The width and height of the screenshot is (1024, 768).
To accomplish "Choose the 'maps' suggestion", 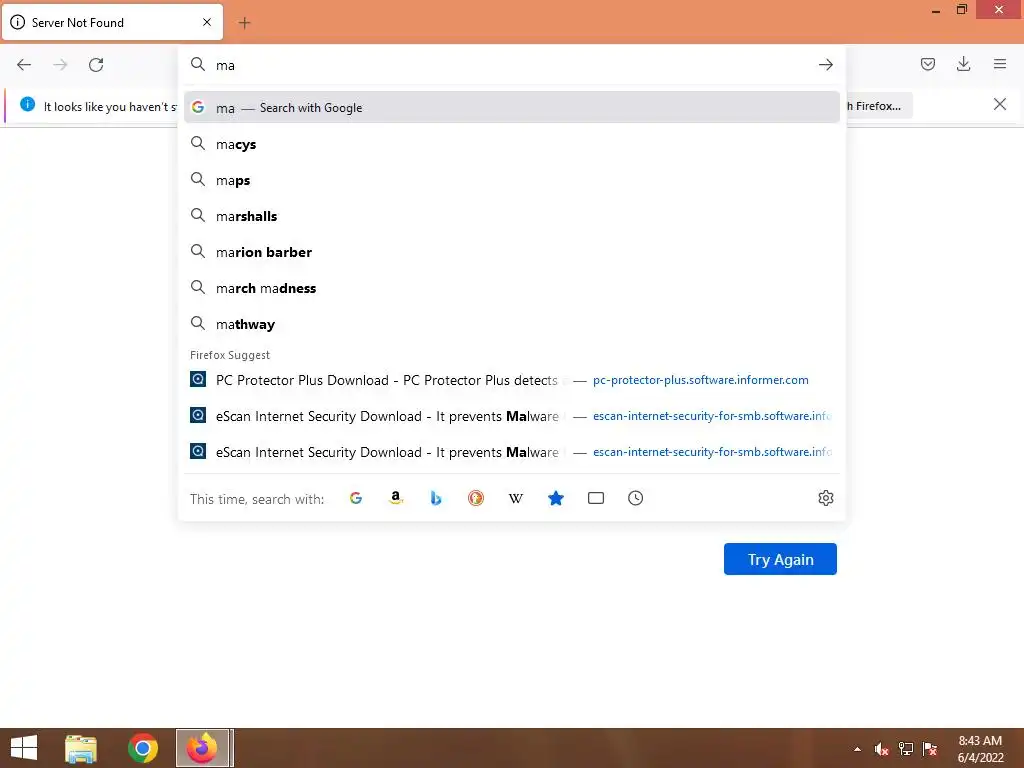I will coord(512,180).
